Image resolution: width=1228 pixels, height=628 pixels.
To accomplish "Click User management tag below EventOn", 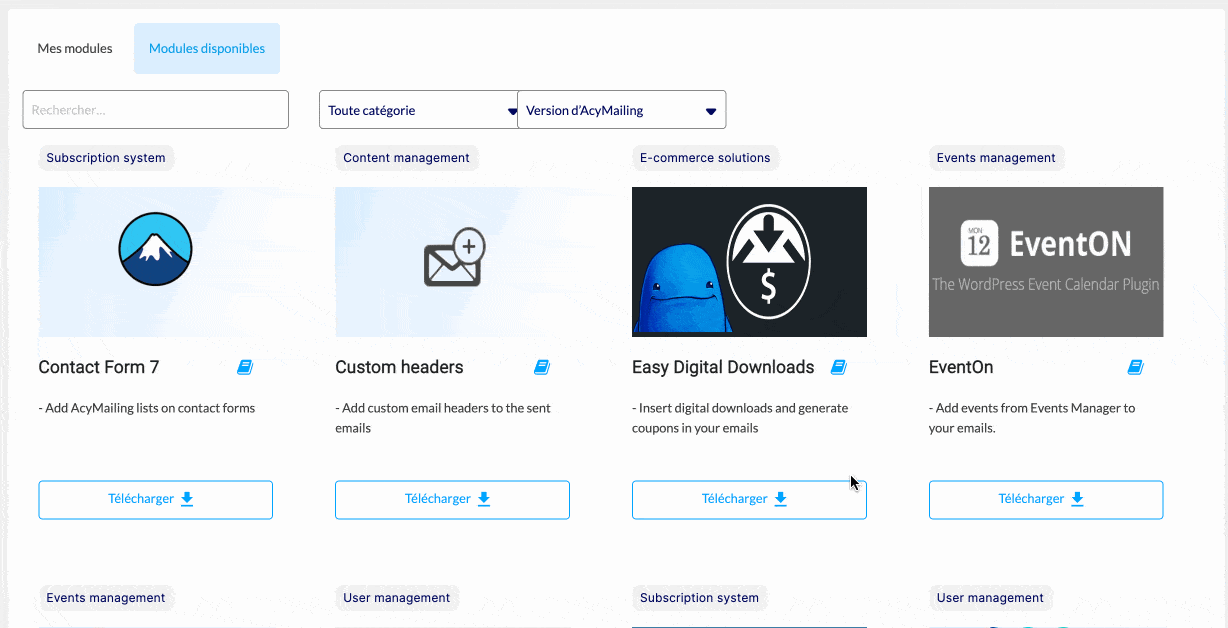I will pos(990,598).
